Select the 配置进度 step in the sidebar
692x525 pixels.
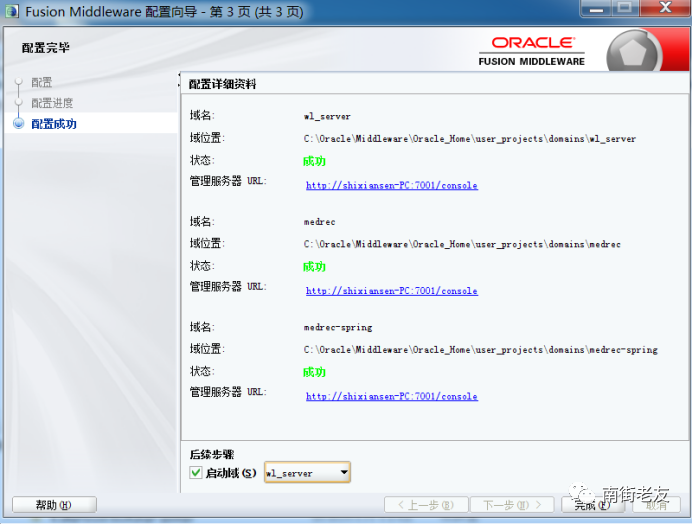tap(52, 103)
